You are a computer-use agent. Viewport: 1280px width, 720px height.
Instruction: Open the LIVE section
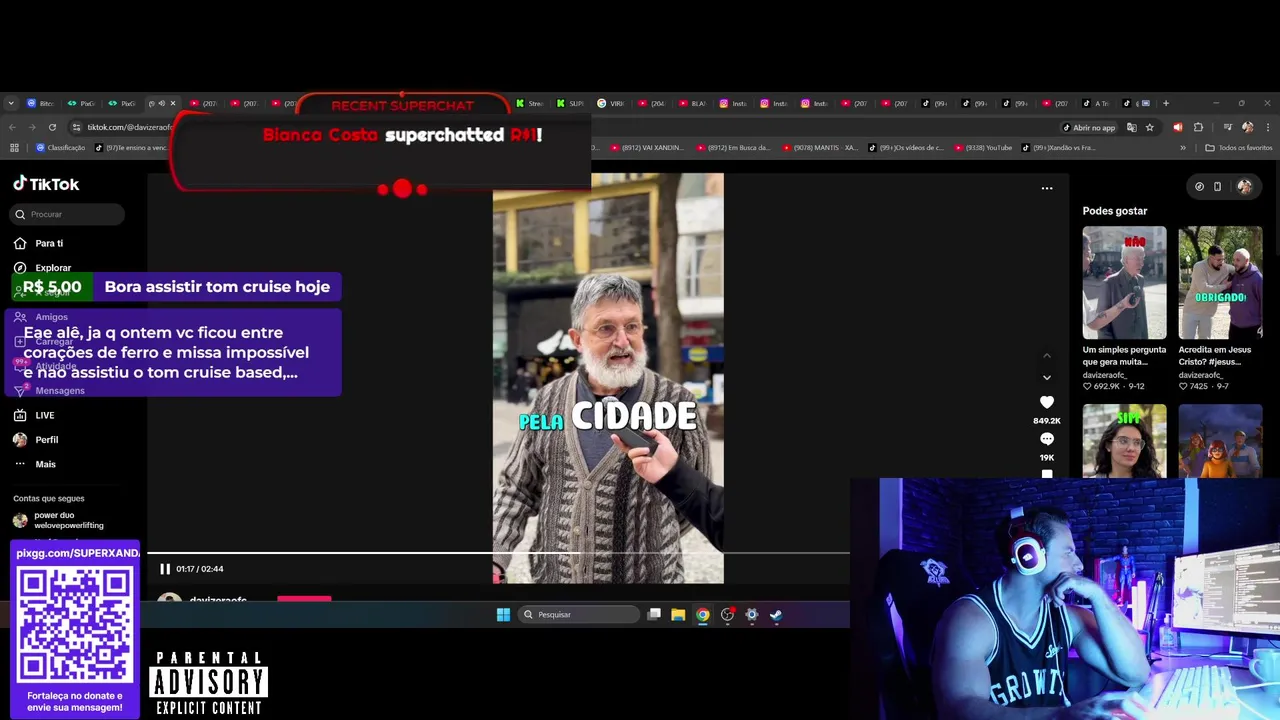(34, 415)
